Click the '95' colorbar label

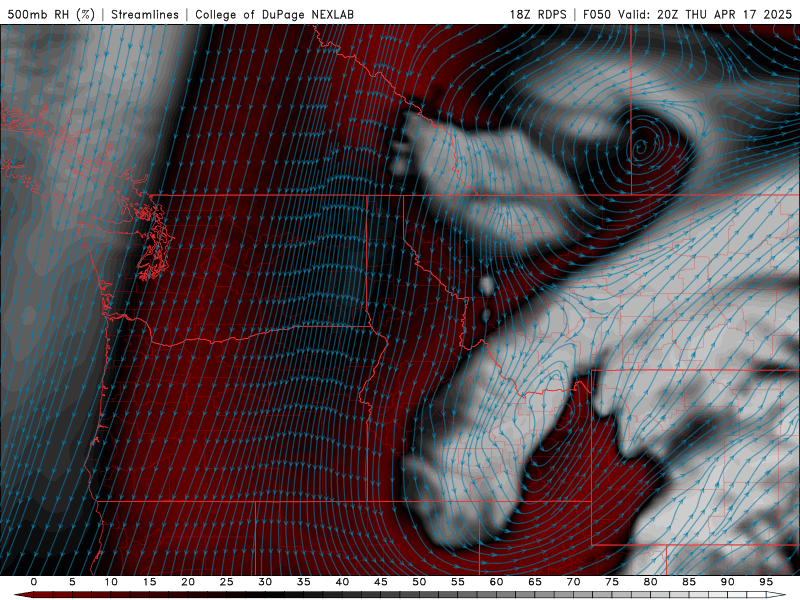[766, 582]
